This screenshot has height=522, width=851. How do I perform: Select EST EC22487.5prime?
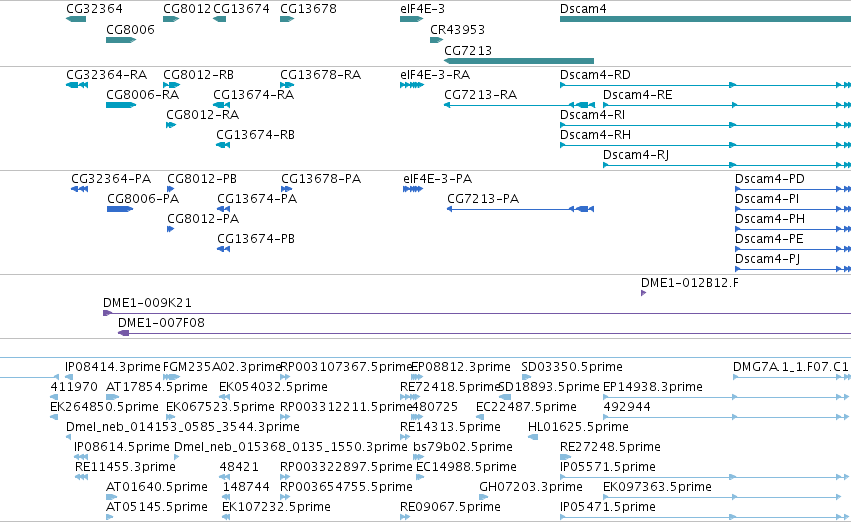click(526, 407)
